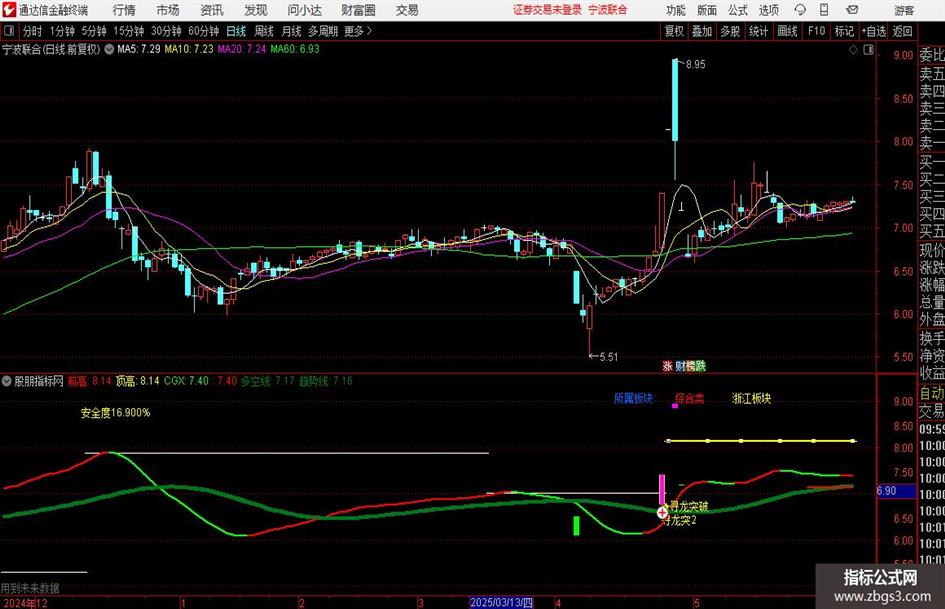Click the 用到未来数据 notice
This screenshot has width=945, height=609.
(30, 588)
